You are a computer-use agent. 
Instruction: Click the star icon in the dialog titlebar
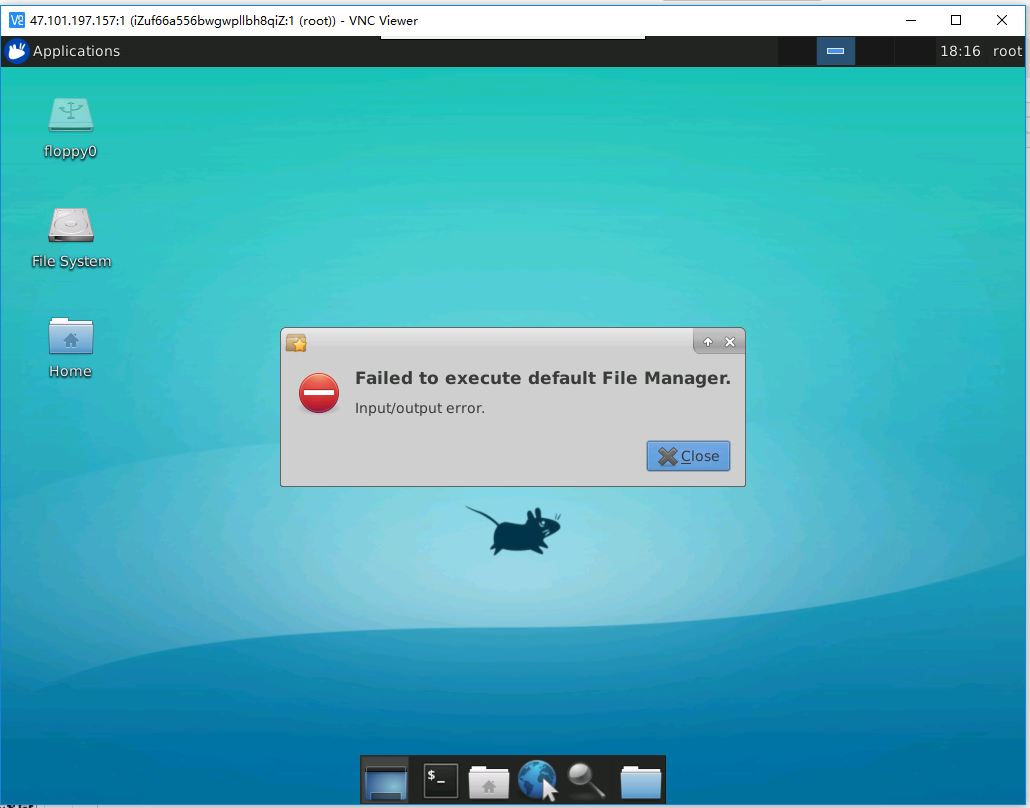[296, 342]
